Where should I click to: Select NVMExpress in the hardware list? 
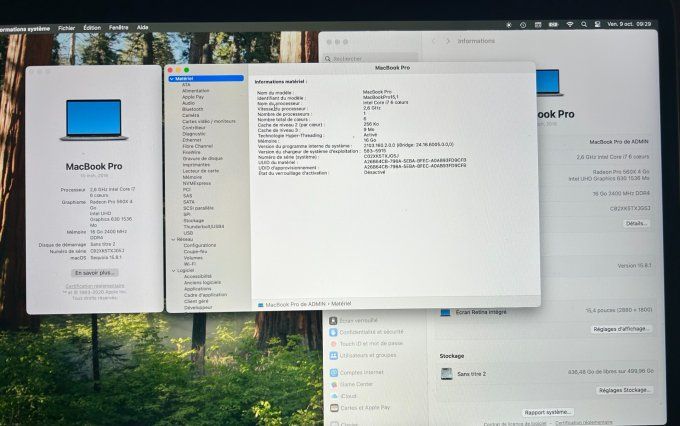coord(197,184)
